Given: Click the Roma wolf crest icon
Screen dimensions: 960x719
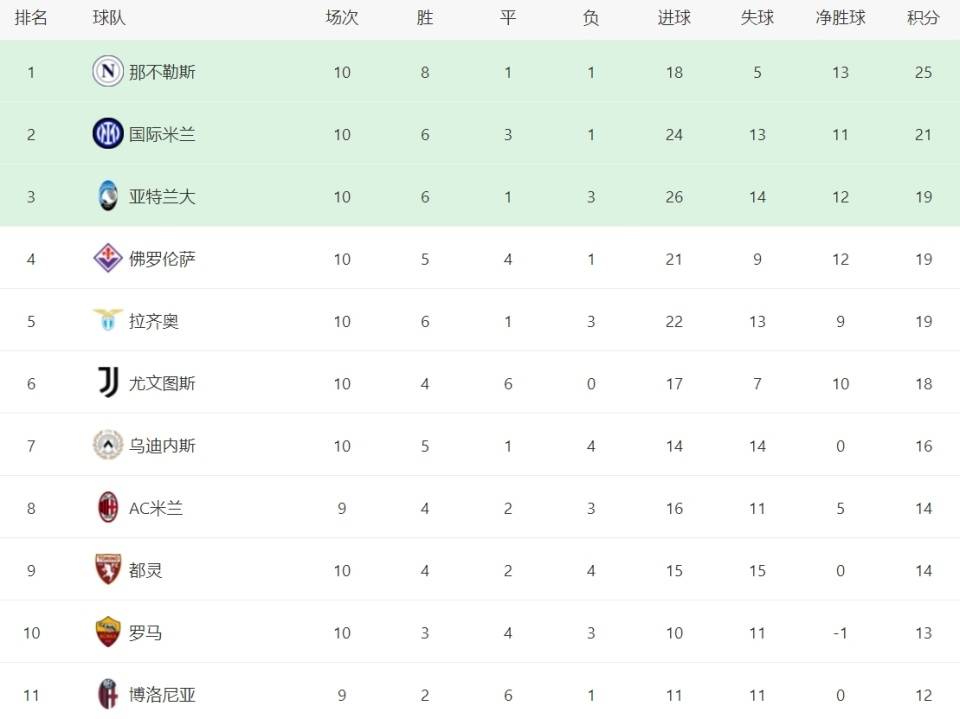Looking at the screenshot, I should pos(108,632).
